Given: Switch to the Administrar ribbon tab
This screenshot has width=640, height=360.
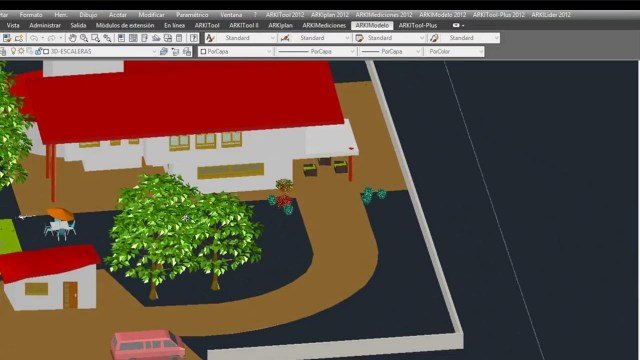Looking at the screenshot, I should (45, 25).
